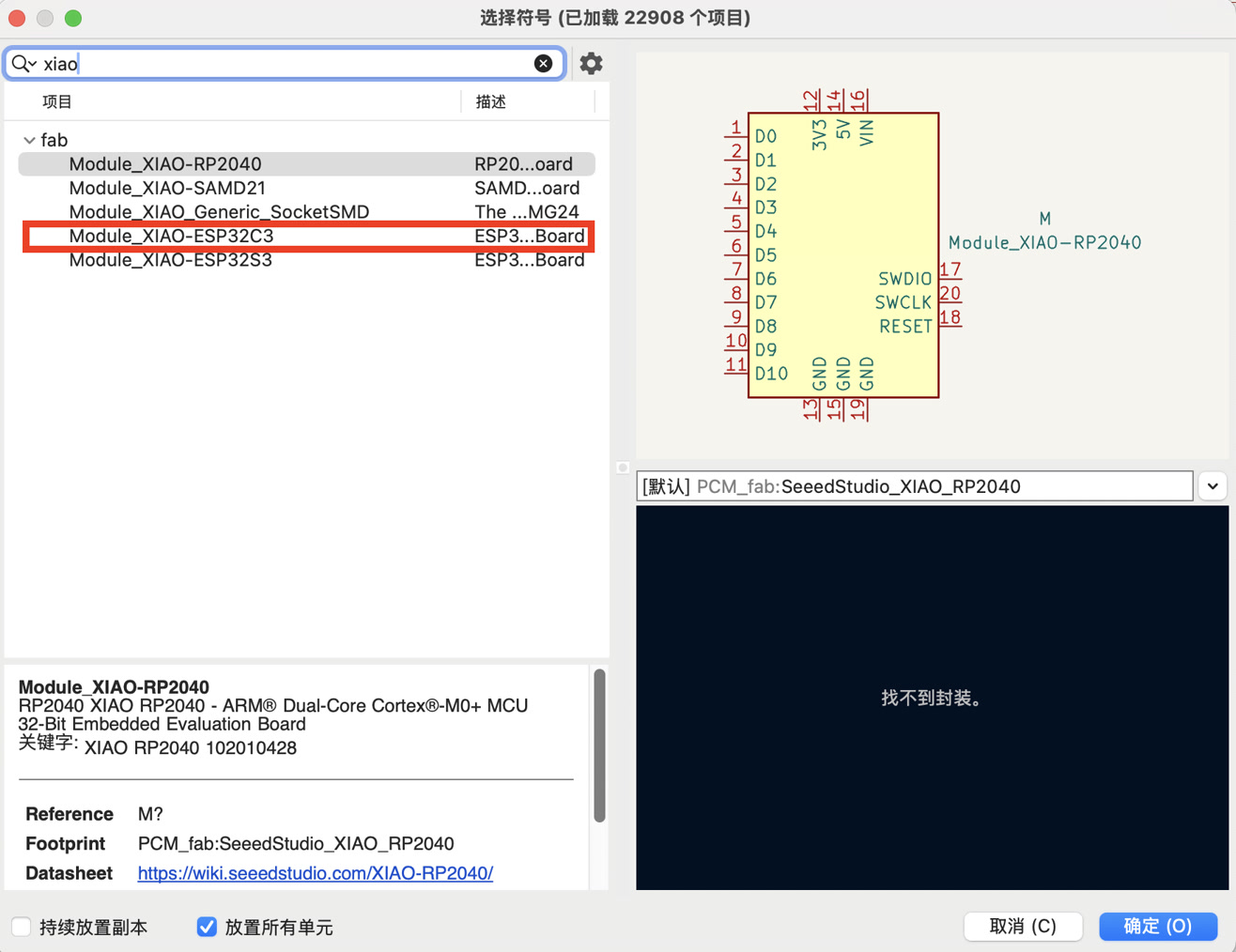The height and width of the screenshot is (952, 1236).
Task: Select Module_XIAO-ESP32S3 symbol
Action: coord(306,260)
